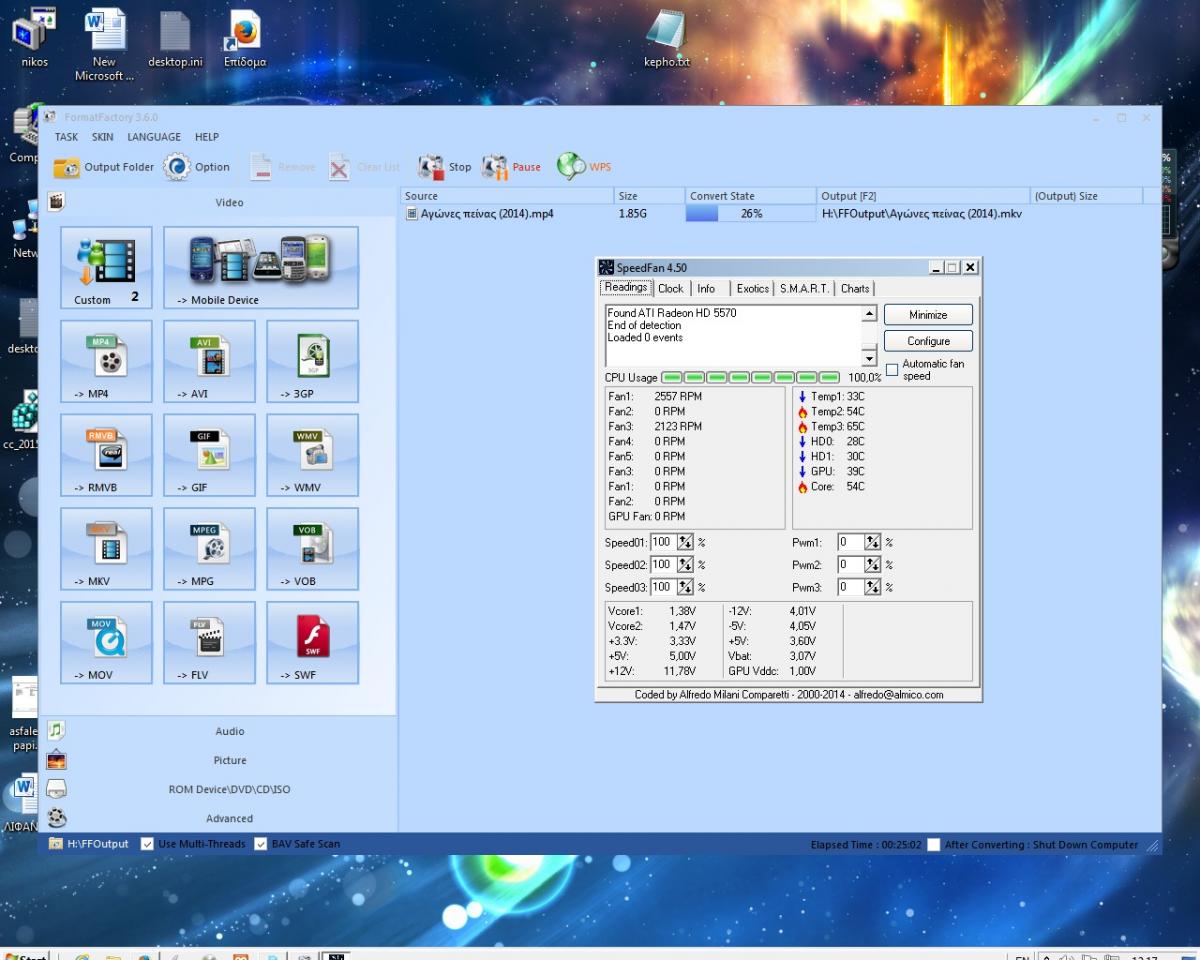This screenshot has height=960, width=1200.
Task: Click the Output [F2] column header
Action: pyautogui.click(x=923, y=196)
